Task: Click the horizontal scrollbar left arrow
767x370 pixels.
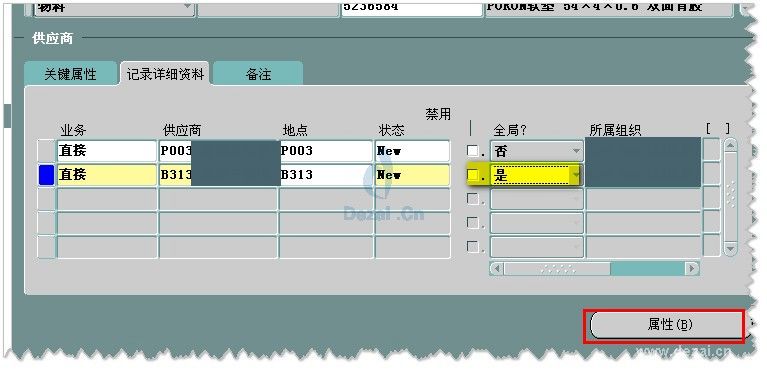Action: click(497, 268)
